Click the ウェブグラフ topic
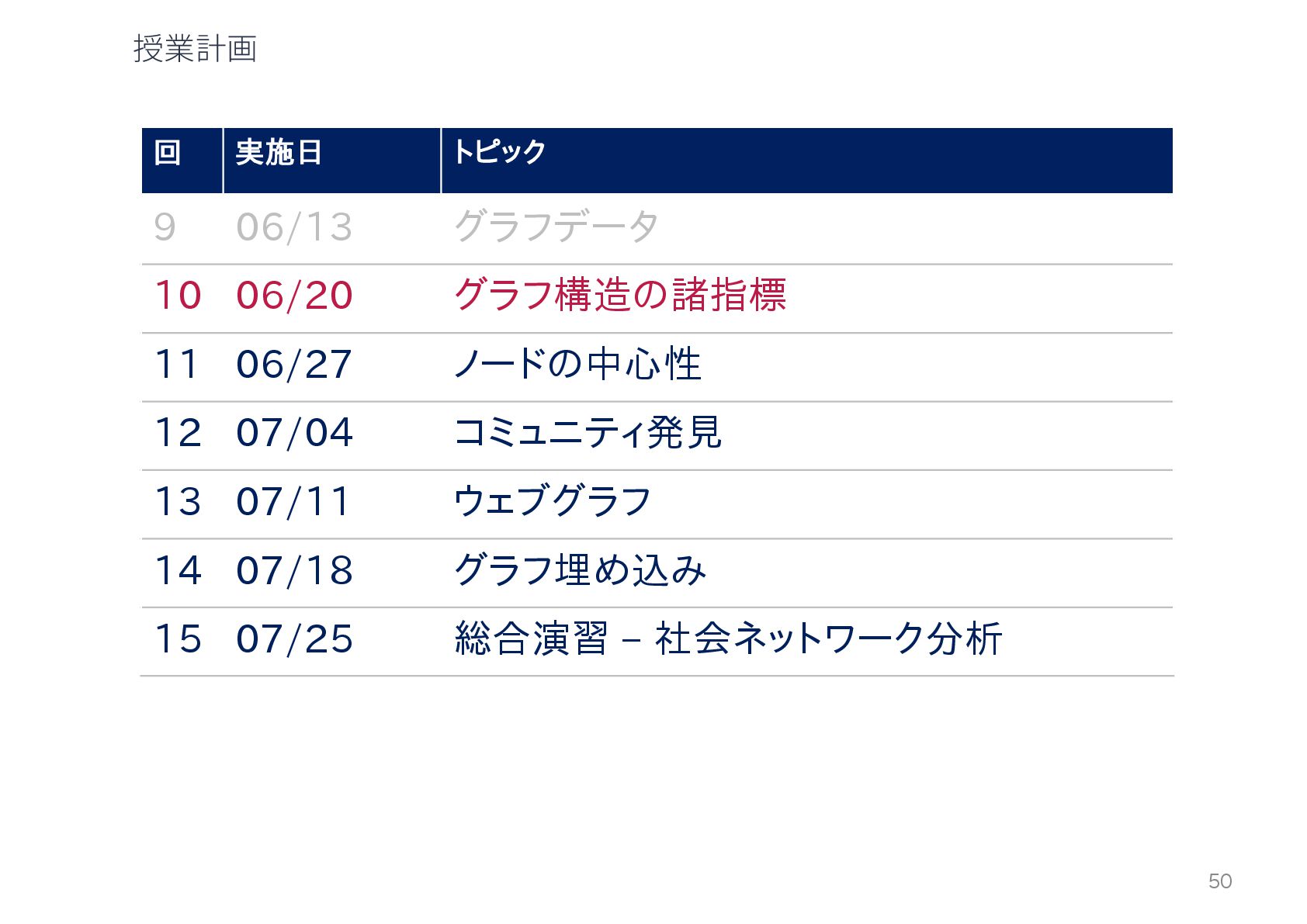 tap(553, 501)
